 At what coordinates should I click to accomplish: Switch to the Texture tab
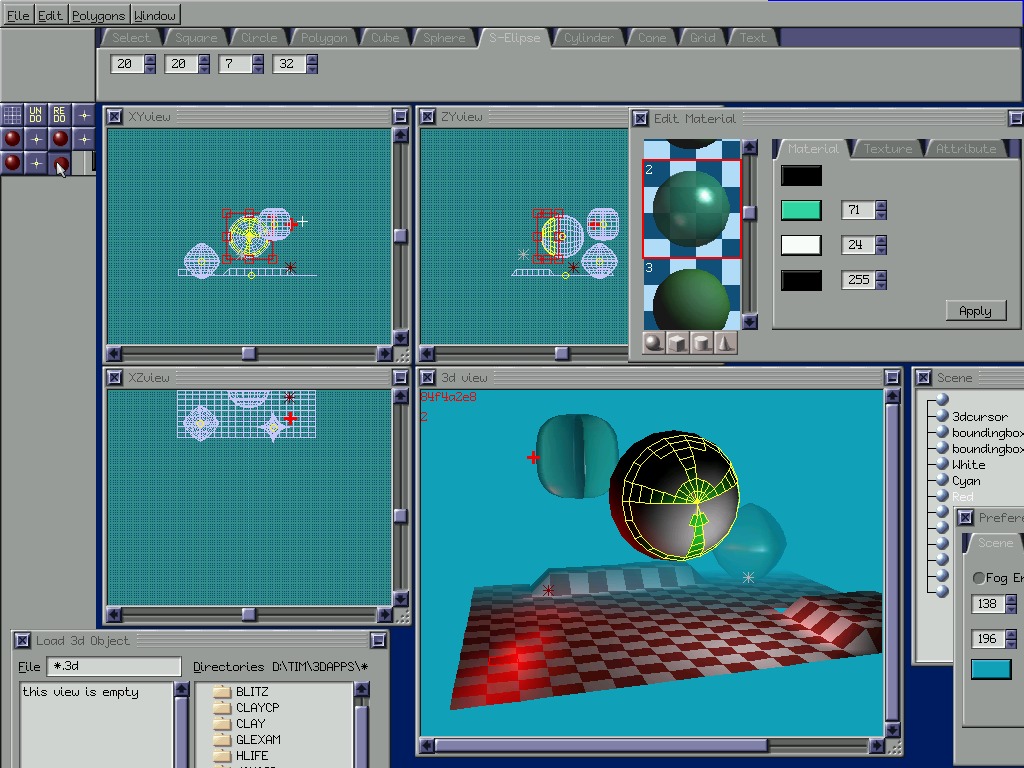pyautogui.click(x=888, y=148)
